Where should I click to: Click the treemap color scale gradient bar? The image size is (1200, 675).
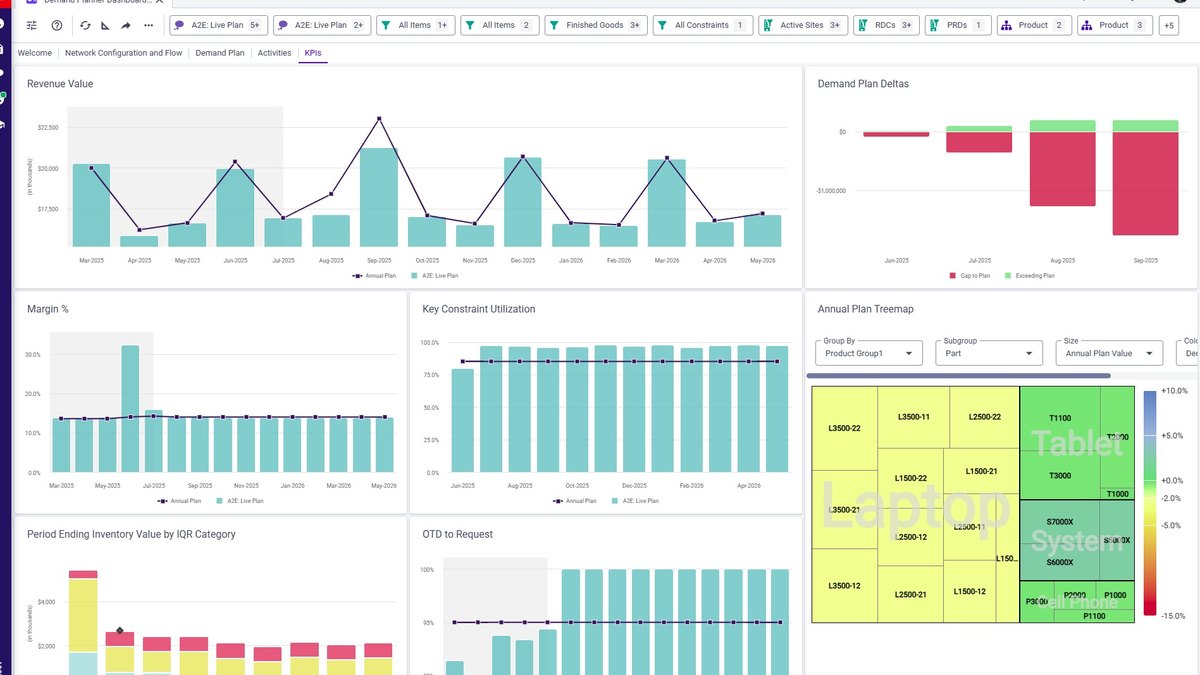pos(1149,502)
